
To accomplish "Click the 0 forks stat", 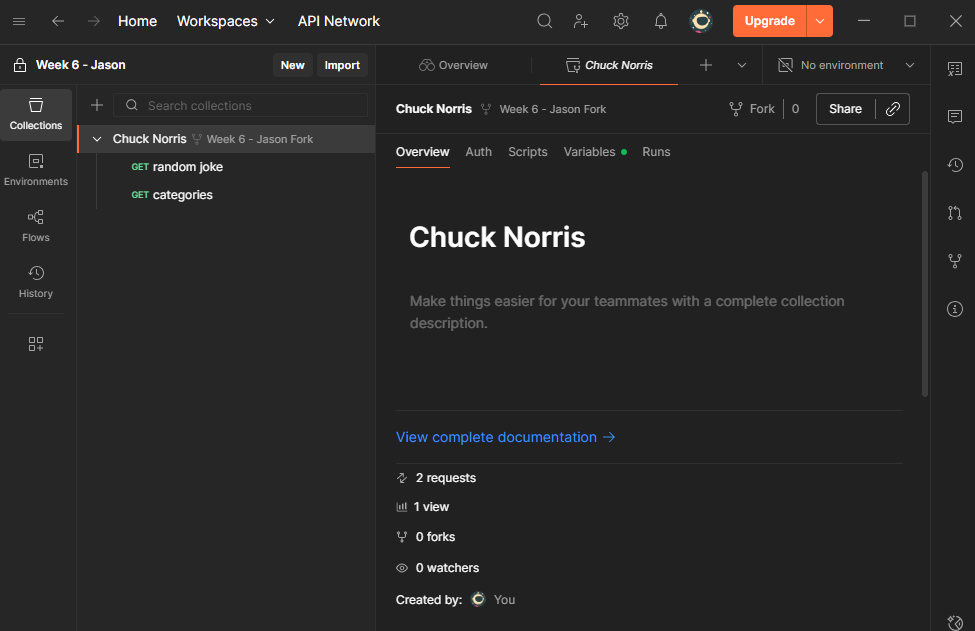I will tap(426, 537).
